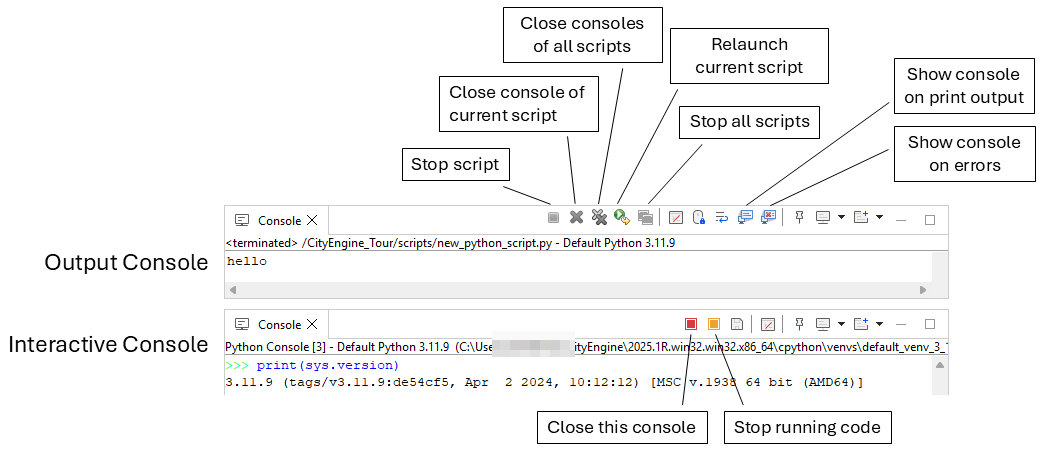1043x453 pixels.
Task: Click Stop script in the Output Console
Action: 553,217
